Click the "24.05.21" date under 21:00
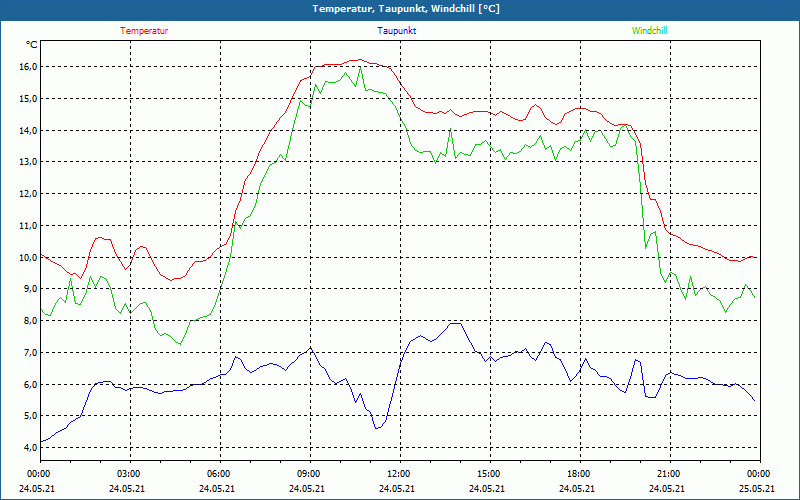 click(667, 488)
